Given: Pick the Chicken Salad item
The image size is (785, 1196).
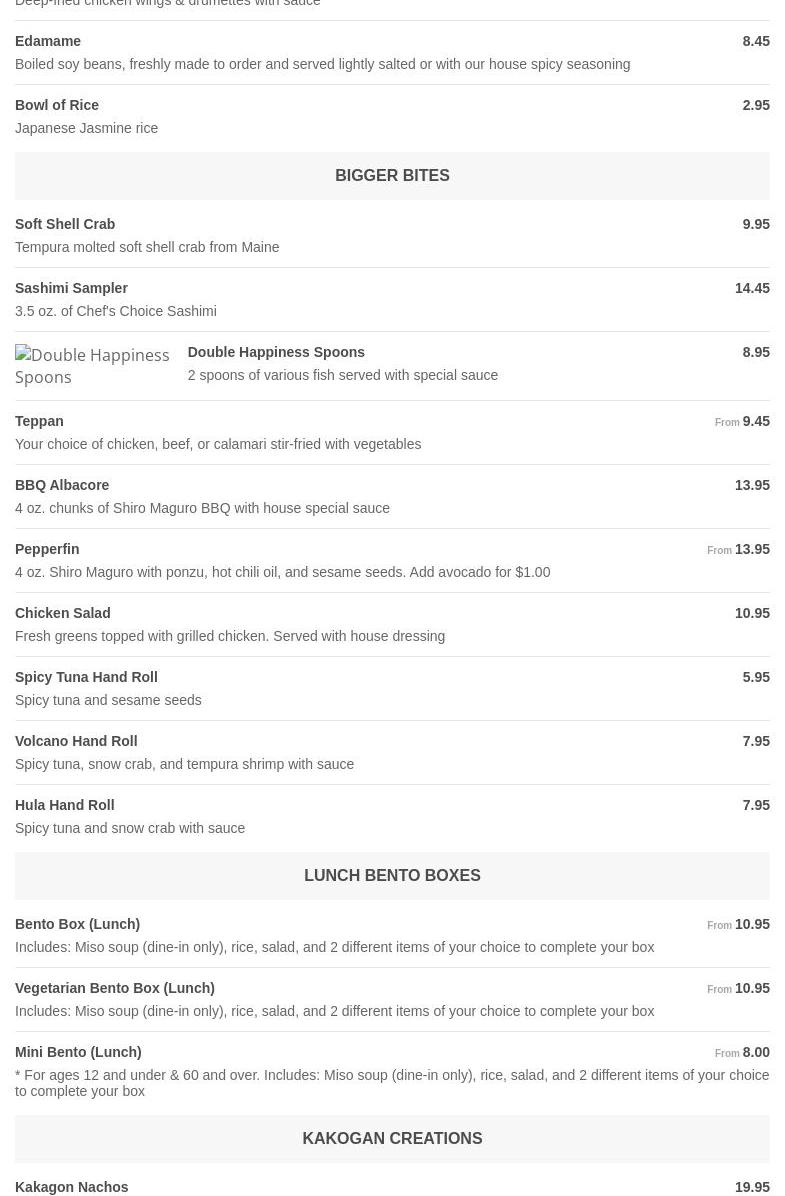Looking at the screenshot, I should click(x=62, y=613).
